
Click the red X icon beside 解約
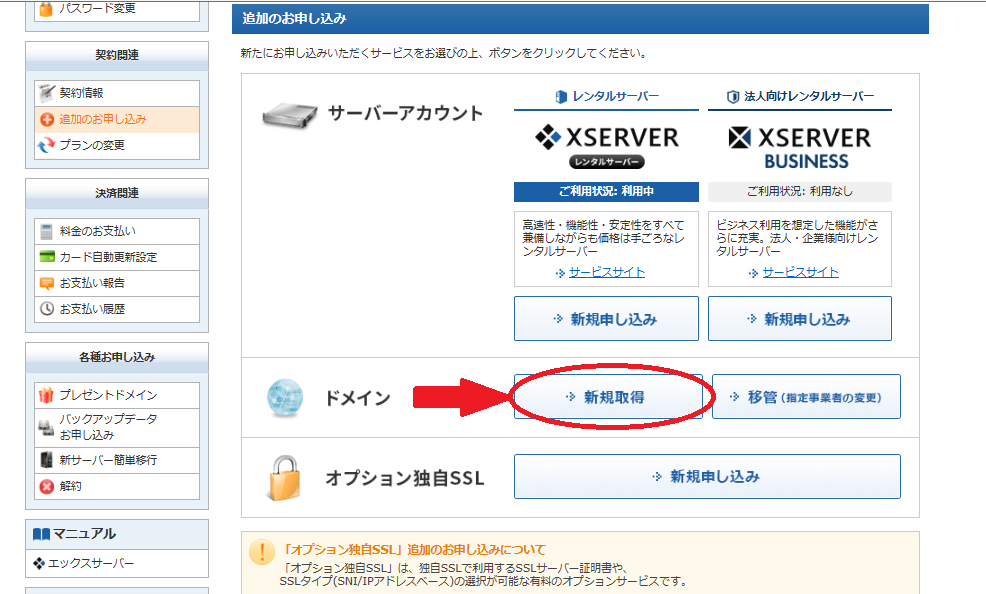tap(46, 486)
